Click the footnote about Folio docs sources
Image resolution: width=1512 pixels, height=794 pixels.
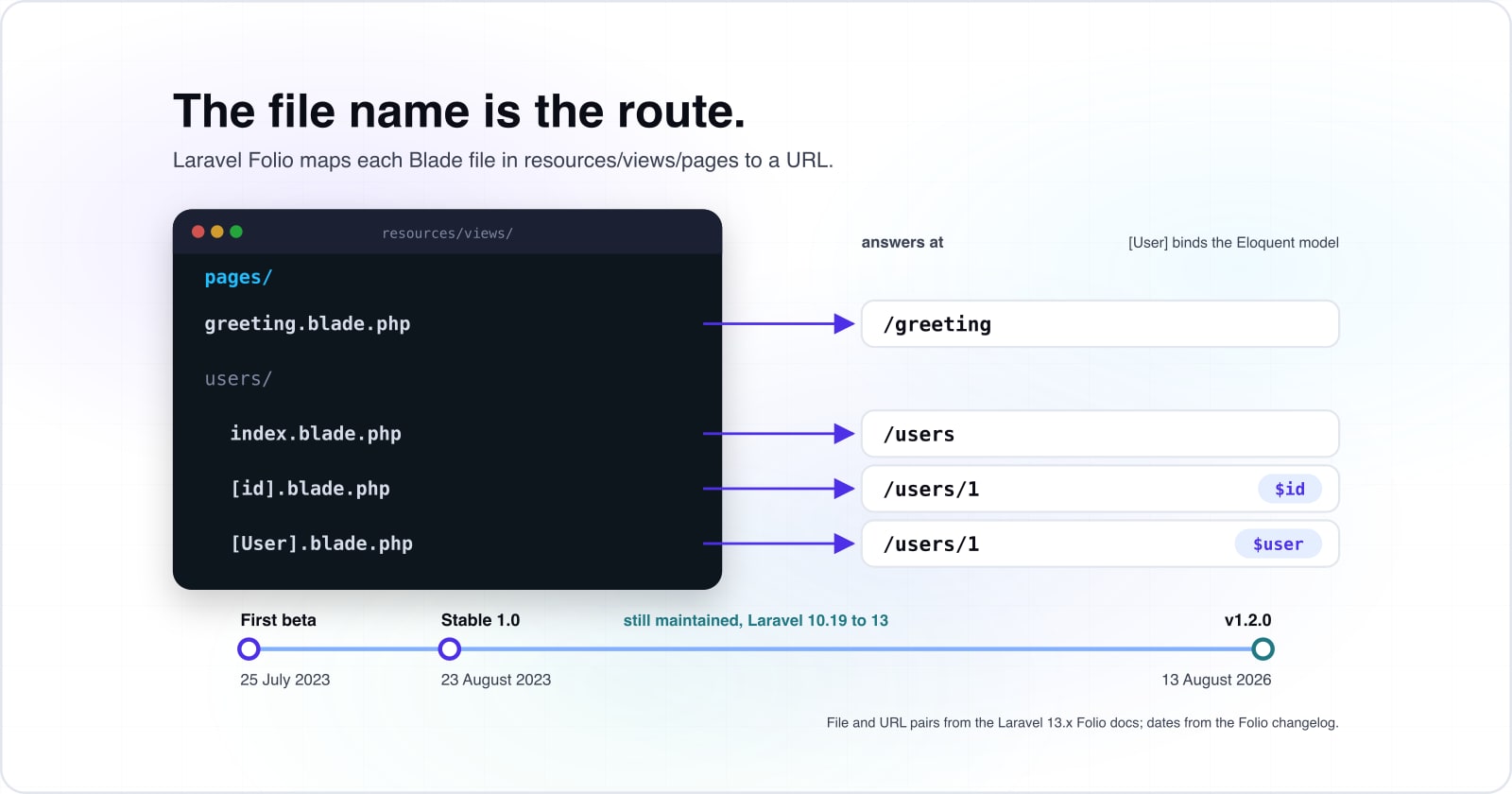1083,723
